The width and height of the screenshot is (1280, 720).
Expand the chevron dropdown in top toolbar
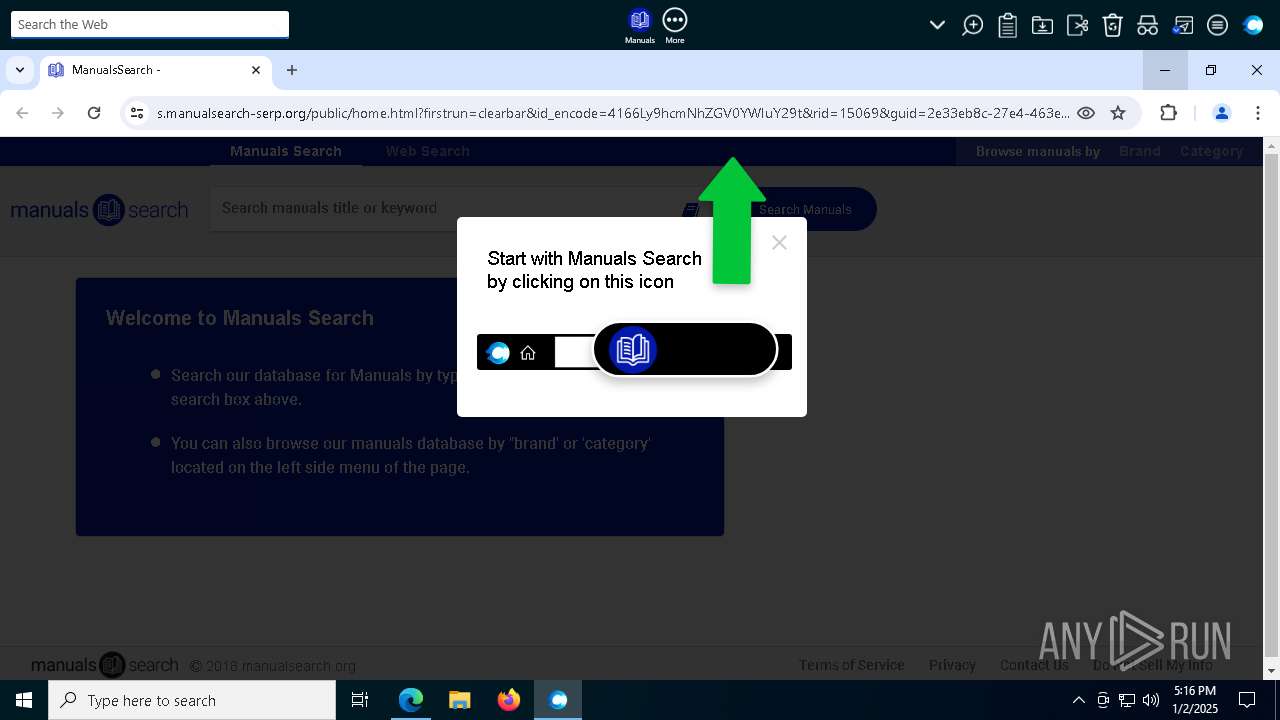[937, 25]
